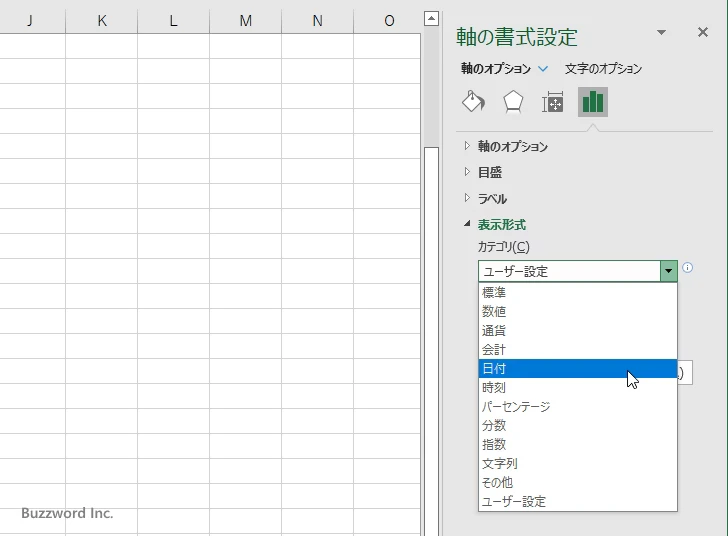Choose 指数 from category list
Viewport: 728px width, 536px height.
578,444
